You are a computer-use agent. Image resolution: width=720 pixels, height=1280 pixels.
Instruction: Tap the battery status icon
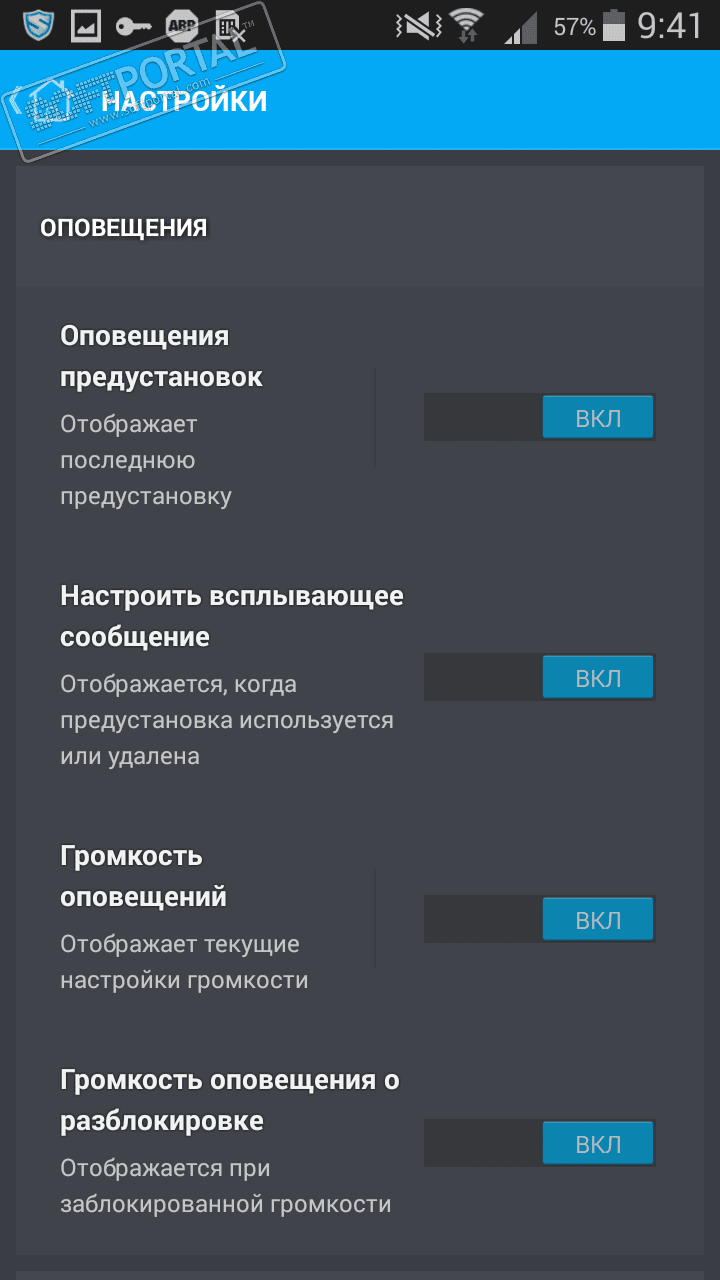[614, 25]
